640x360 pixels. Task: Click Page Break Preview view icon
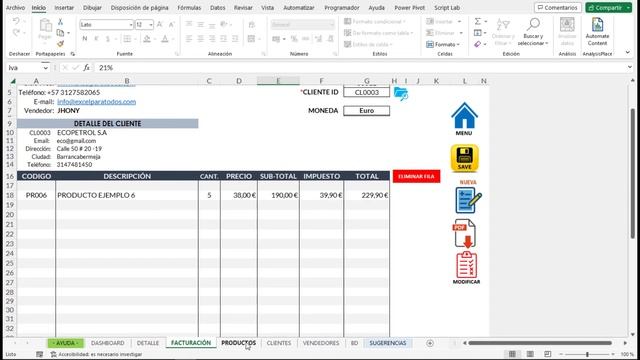coord(547,354)
